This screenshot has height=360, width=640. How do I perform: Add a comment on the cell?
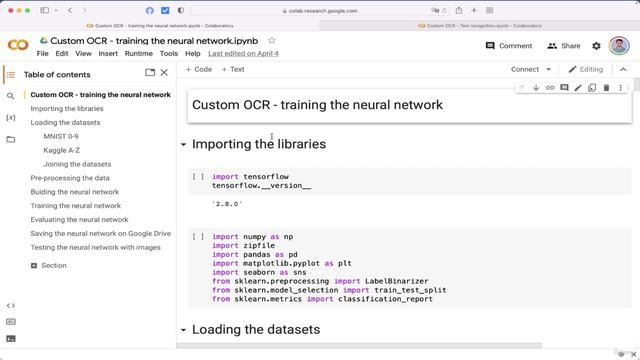[x=564, y=87]
